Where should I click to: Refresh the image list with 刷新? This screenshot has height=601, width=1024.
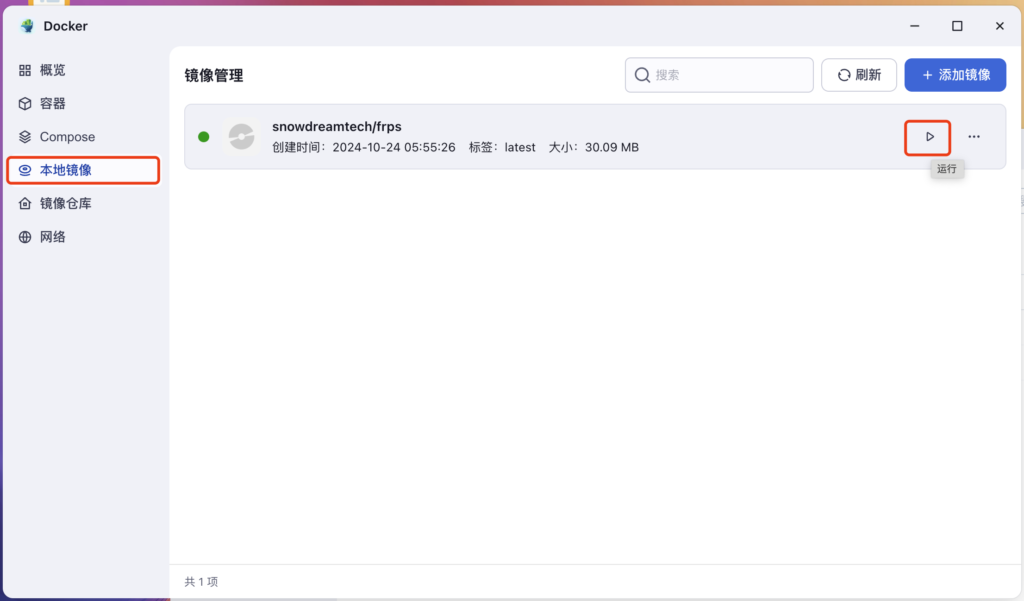click(x=859, y=75)
